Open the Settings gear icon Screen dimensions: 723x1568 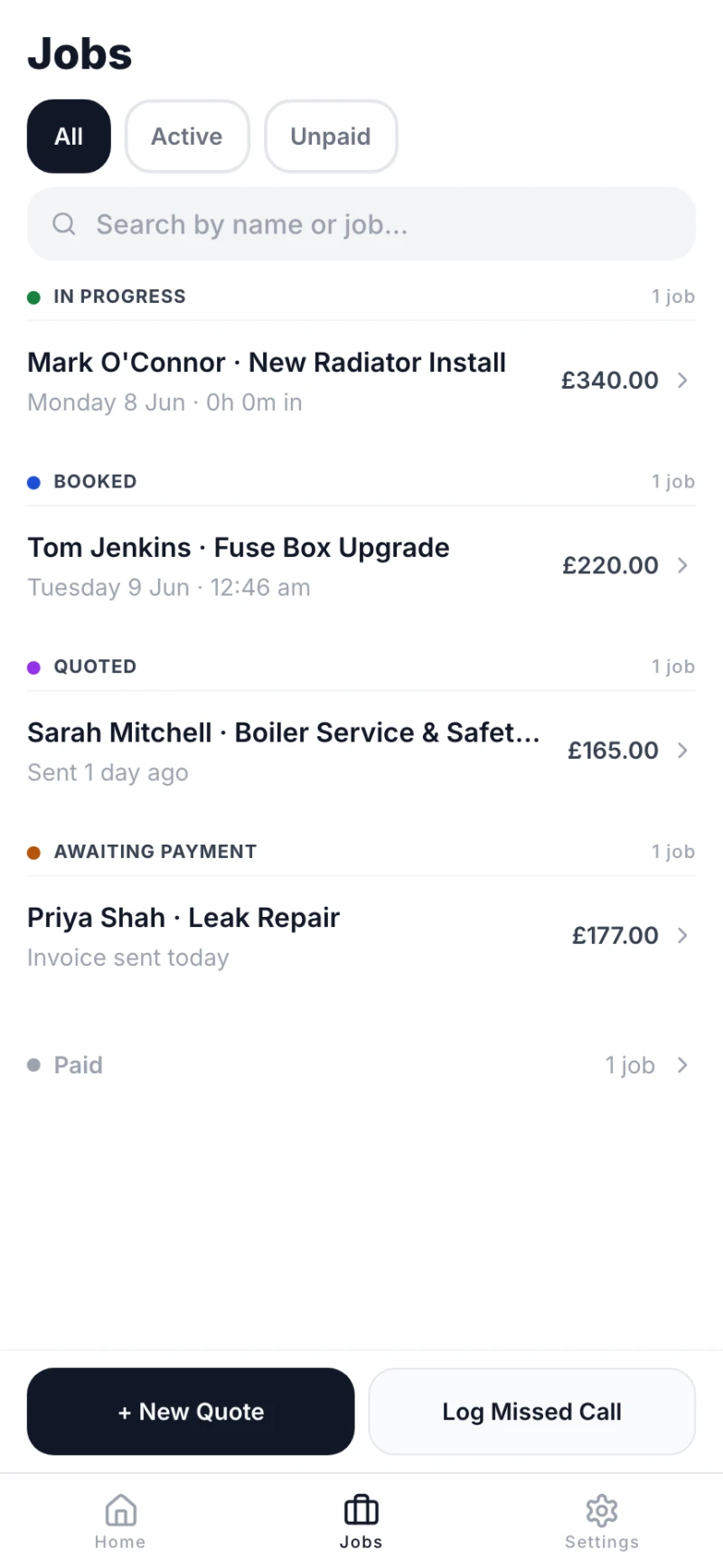pyautogui.click(x=602, y=1510)
